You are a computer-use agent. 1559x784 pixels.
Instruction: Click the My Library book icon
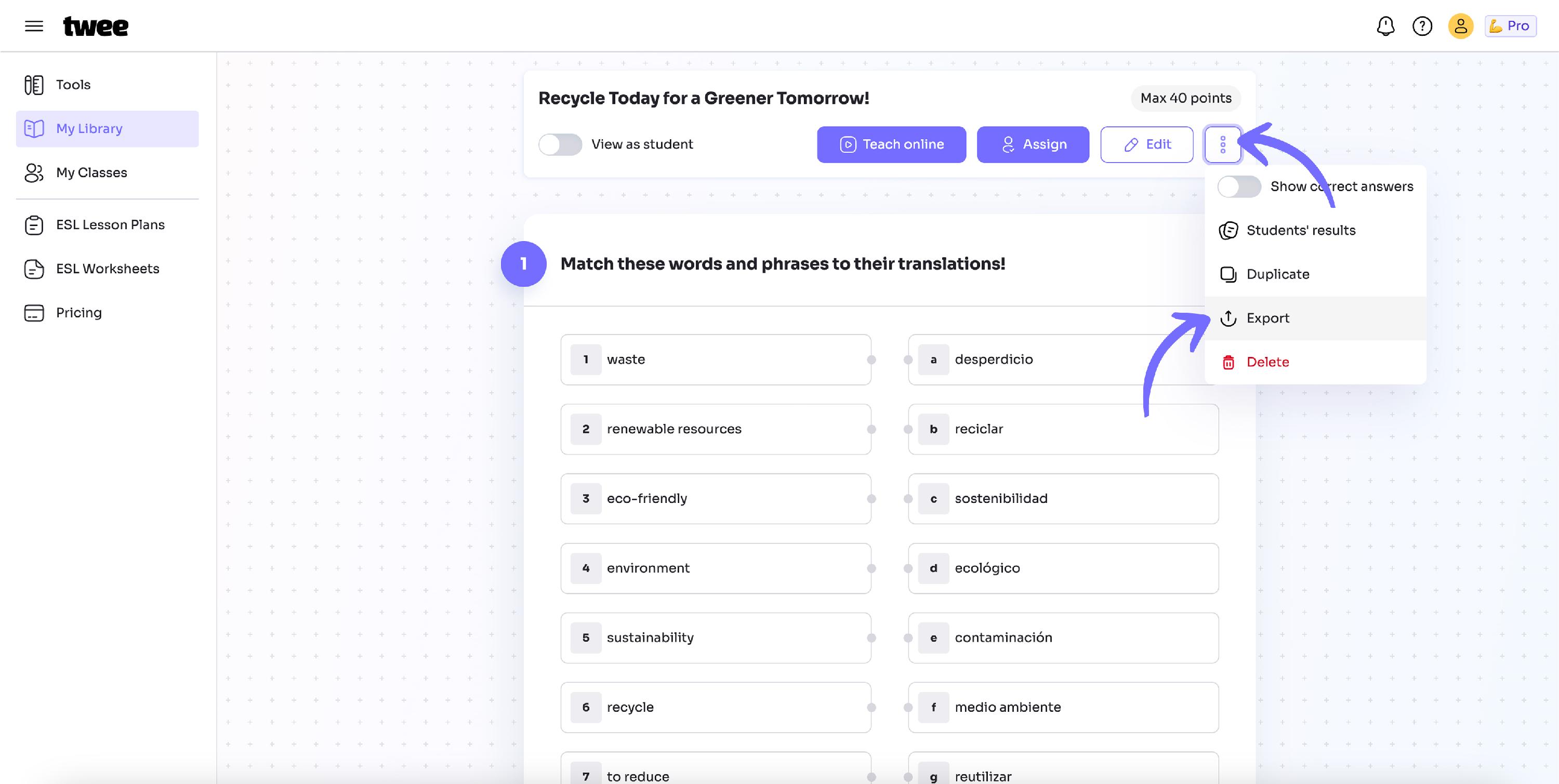34,128
